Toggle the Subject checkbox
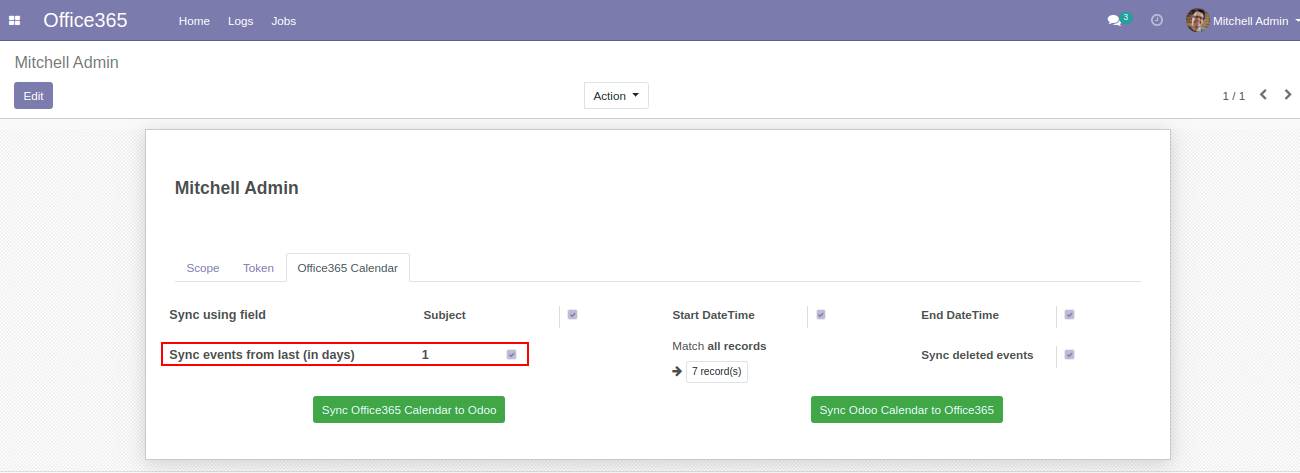The height and width of the screenshot is (473, 1300). (x=572, y=315)
